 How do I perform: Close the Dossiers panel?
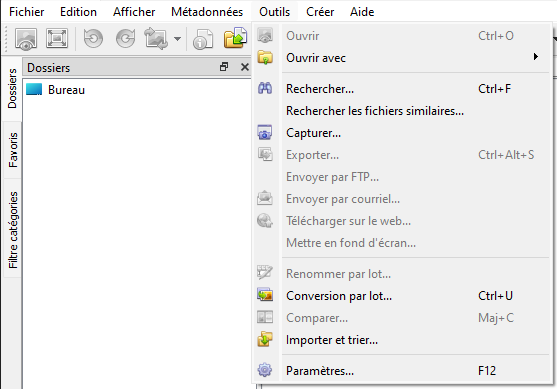point(245,67)
